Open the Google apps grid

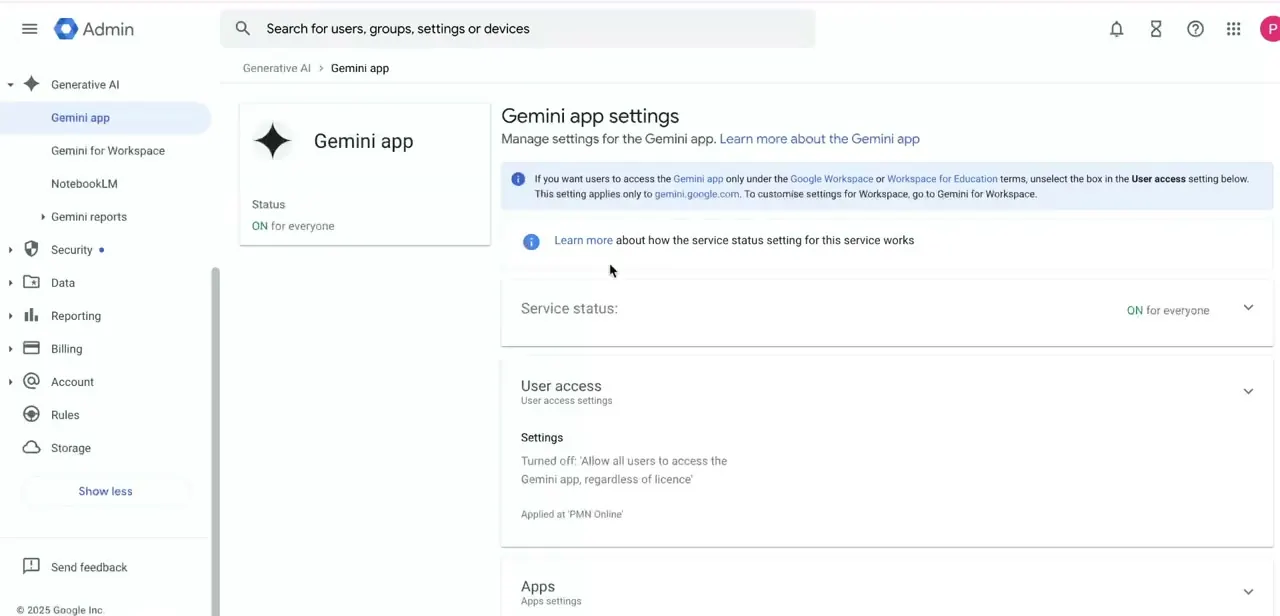tap(1234, 29)
